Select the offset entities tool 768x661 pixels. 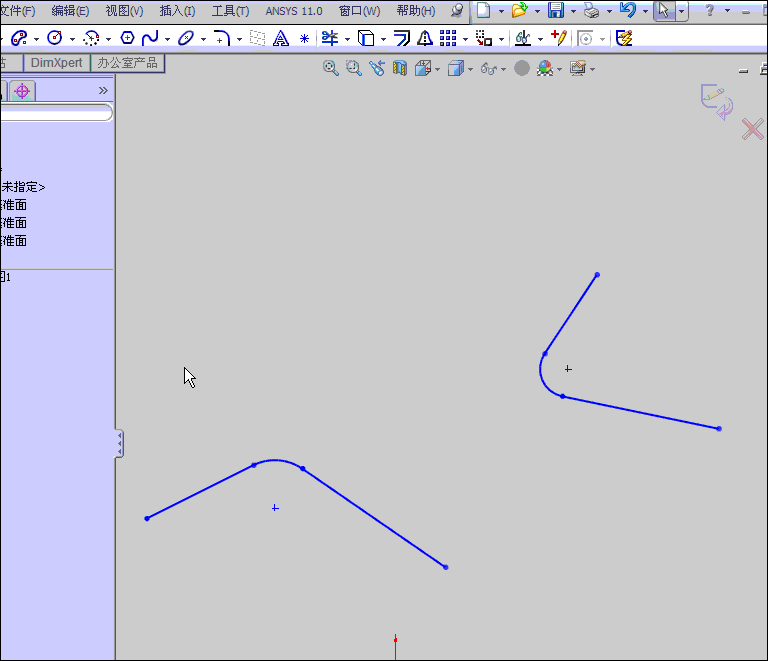click(402, 38)
